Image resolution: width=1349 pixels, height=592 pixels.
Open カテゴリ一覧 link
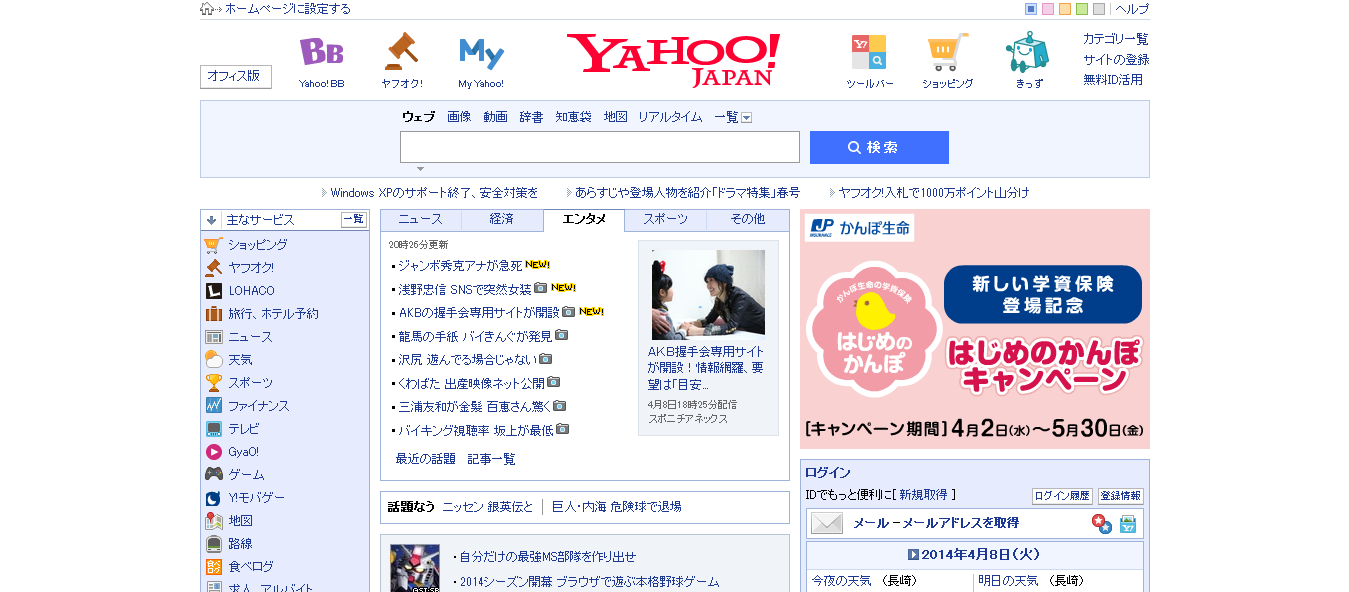click(1115, 39)
